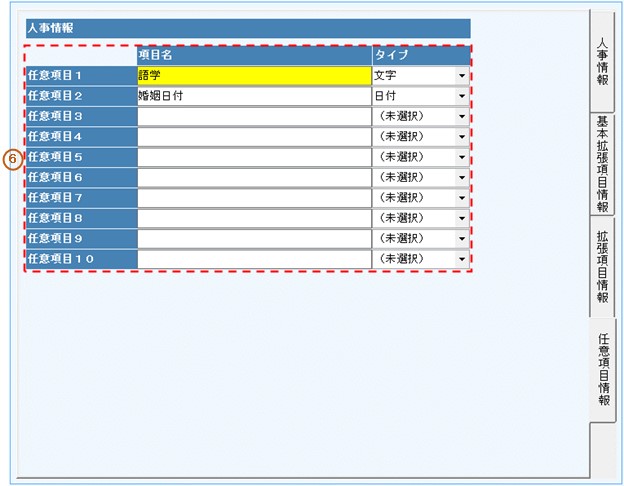Switch to the 基本拡張項目情報 side tab

[602, 163]
